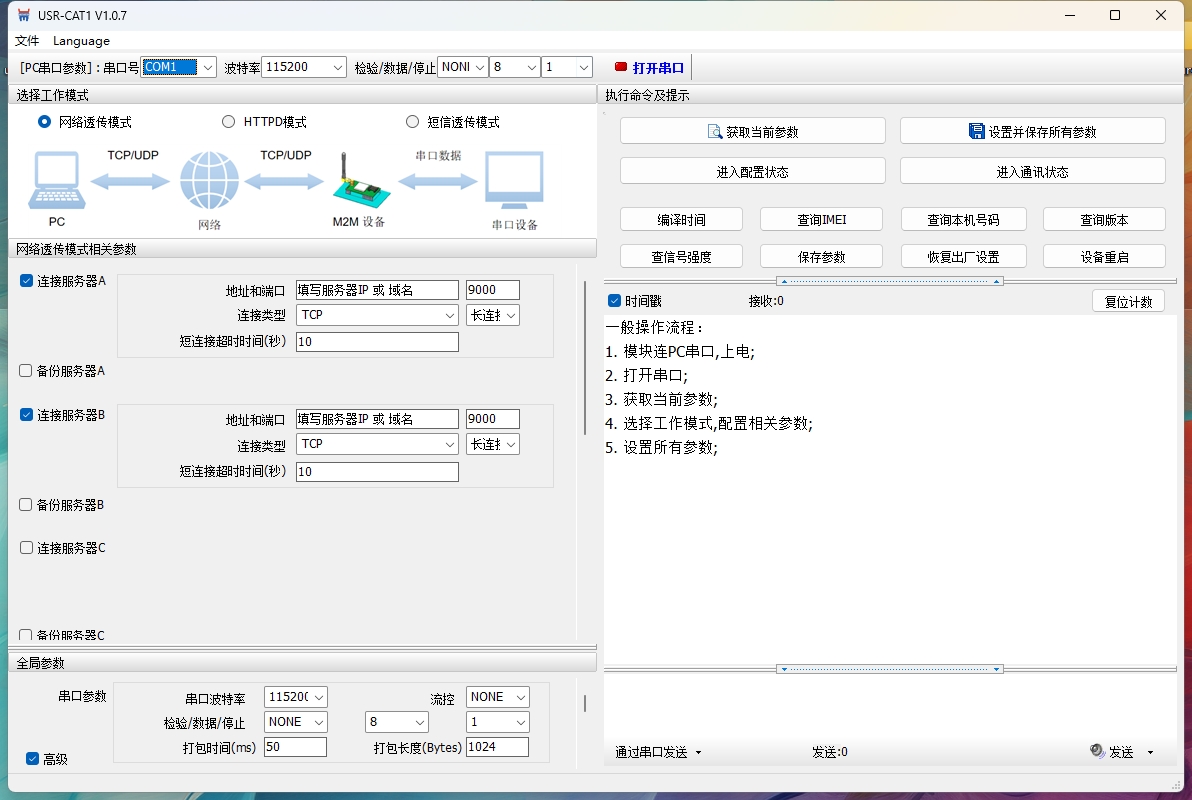Click the M2M device module icon
The width and height of the screenshot is (1192, 800).
(357, 186)
